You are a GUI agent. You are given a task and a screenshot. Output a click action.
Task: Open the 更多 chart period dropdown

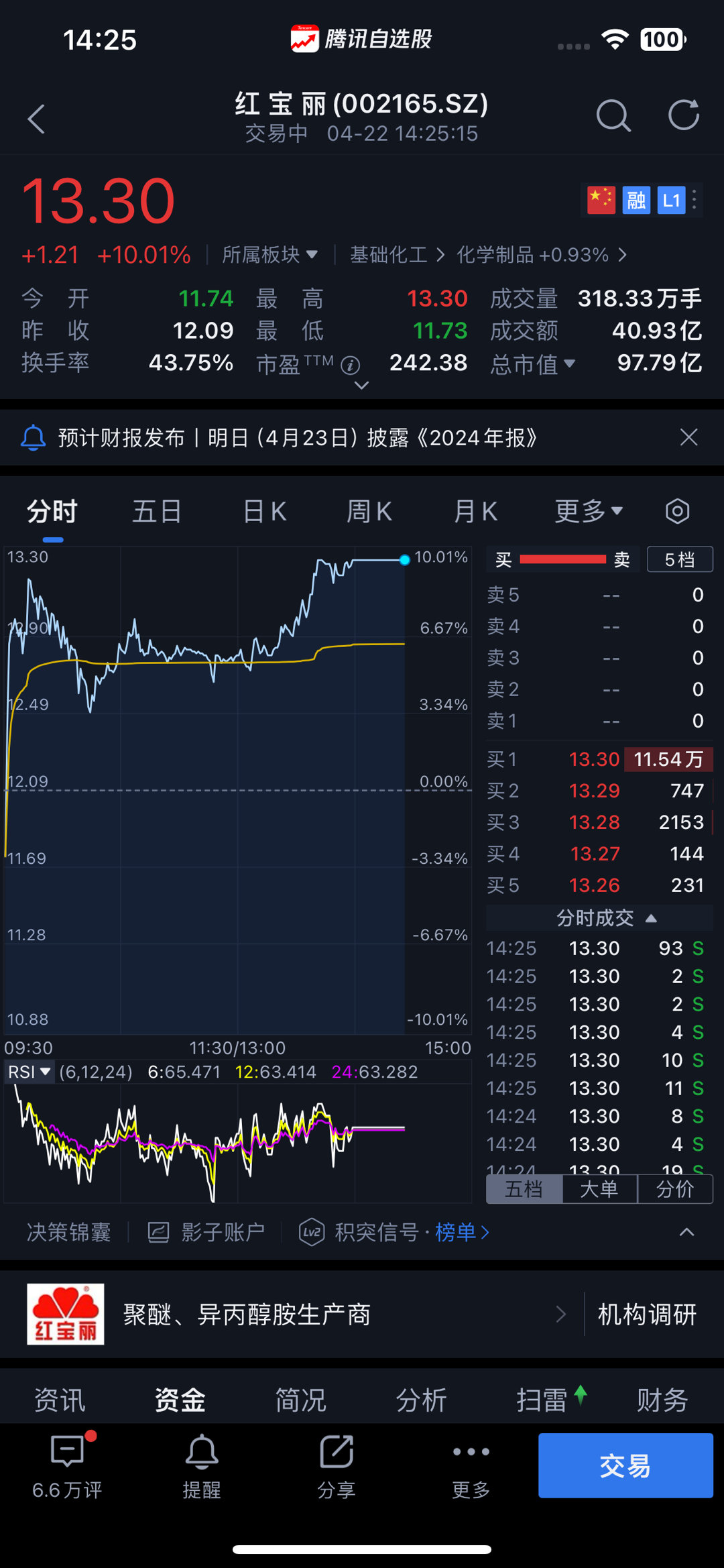click(x=589, y=511)
